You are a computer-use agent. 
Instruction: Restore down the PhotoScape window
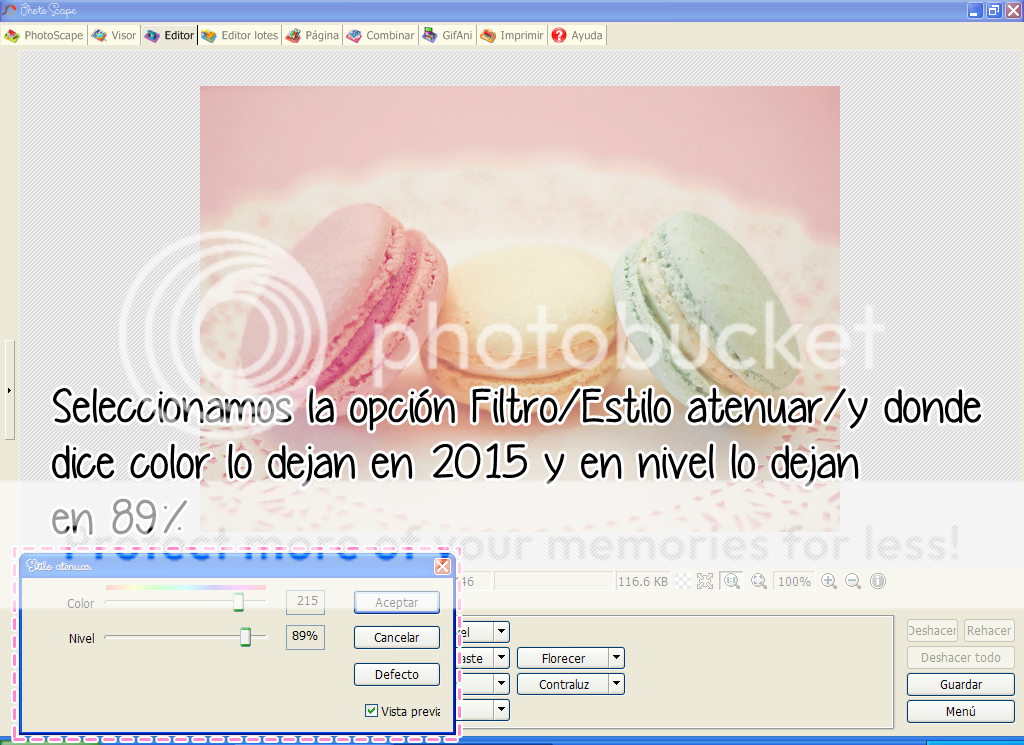pyautogui.click(x=994, y=10)
